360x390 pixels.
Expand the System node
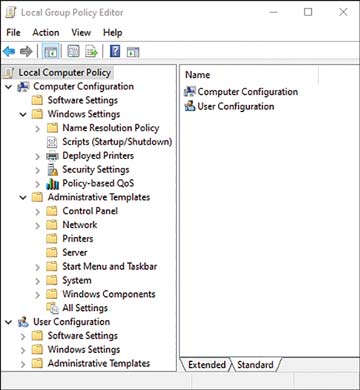(x=38, y=281)
